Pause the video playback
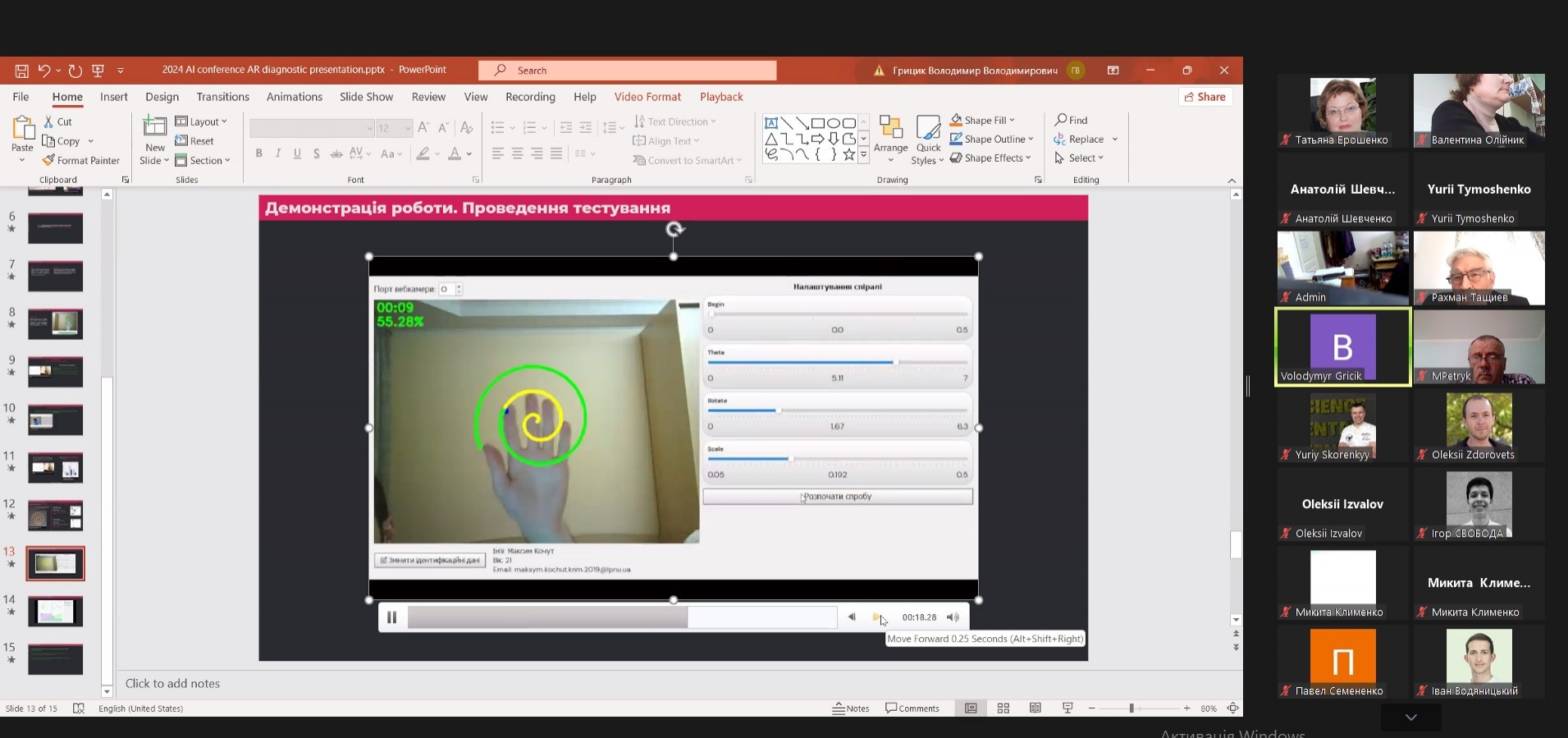Viewport: 1568px width, 738px height. 392,617
